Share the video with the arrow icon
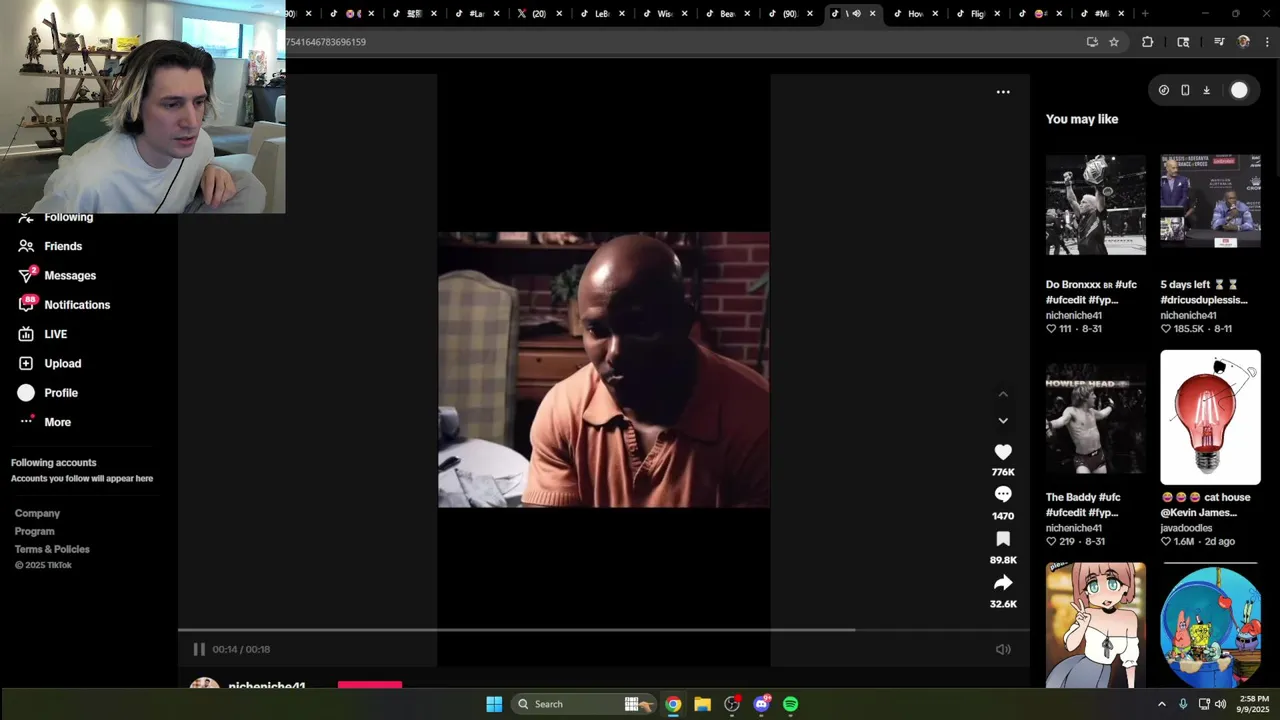This screenshot has height=720, width=1280. (x=1003, y=583)
